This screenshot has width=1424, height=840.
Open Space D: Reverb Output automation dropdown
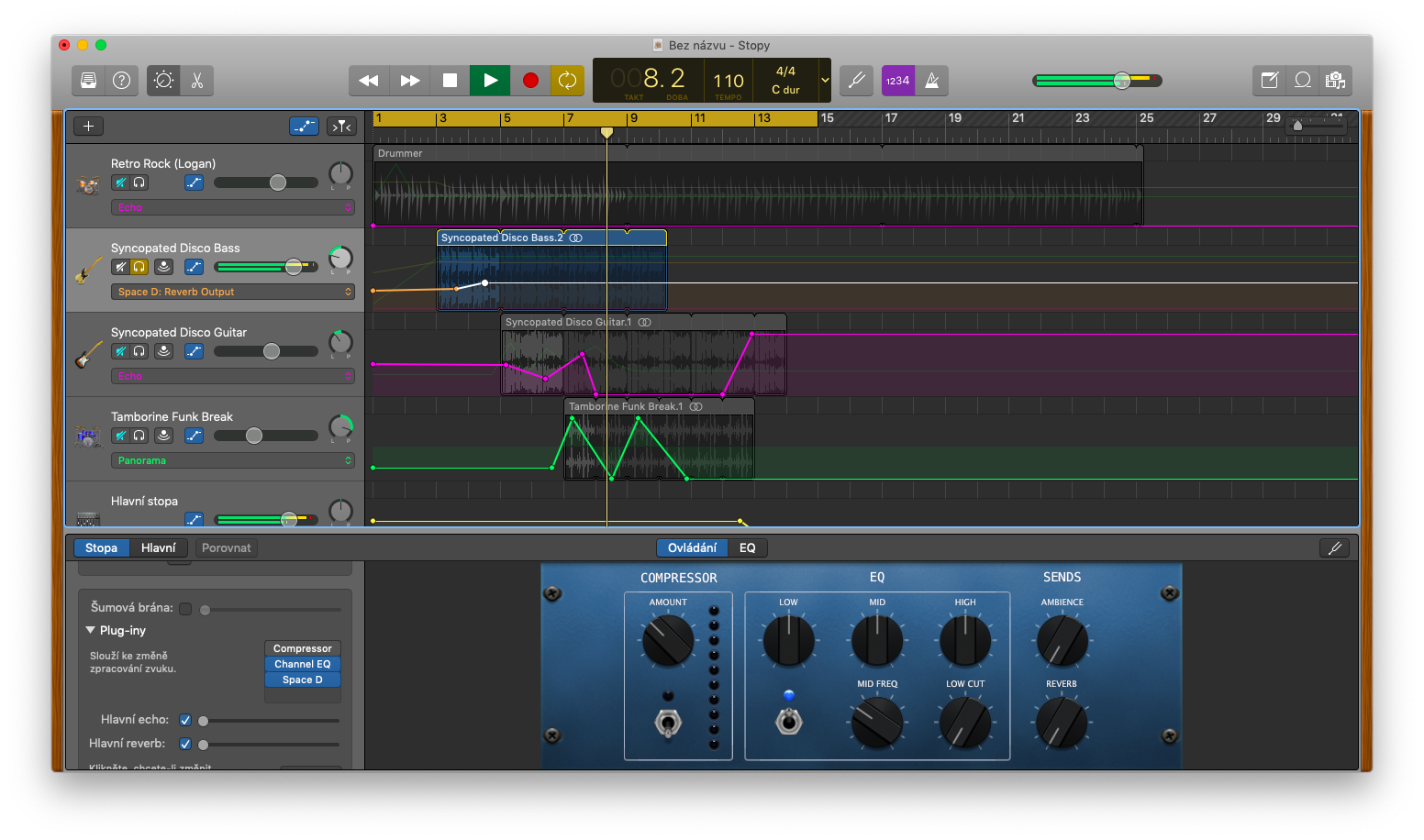coord(232,292)
